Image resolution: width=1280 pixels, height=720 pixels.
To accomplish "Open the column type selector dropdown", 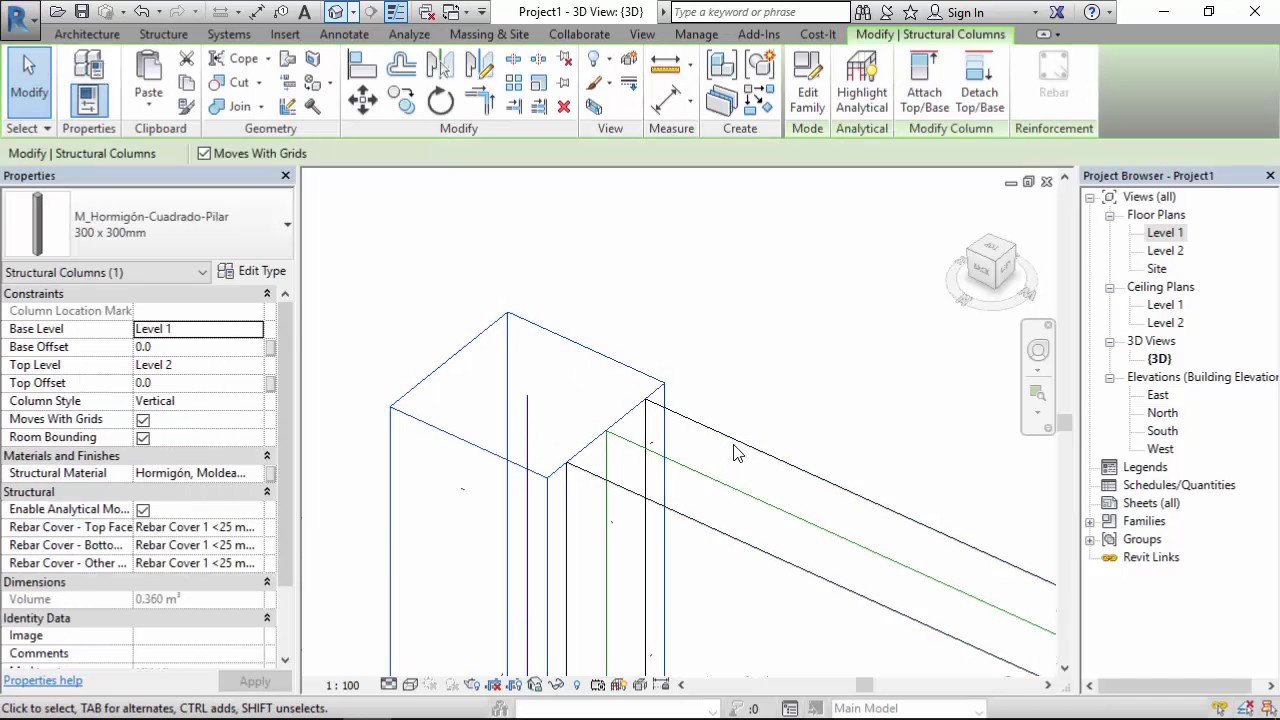I will tap(287, 224).
